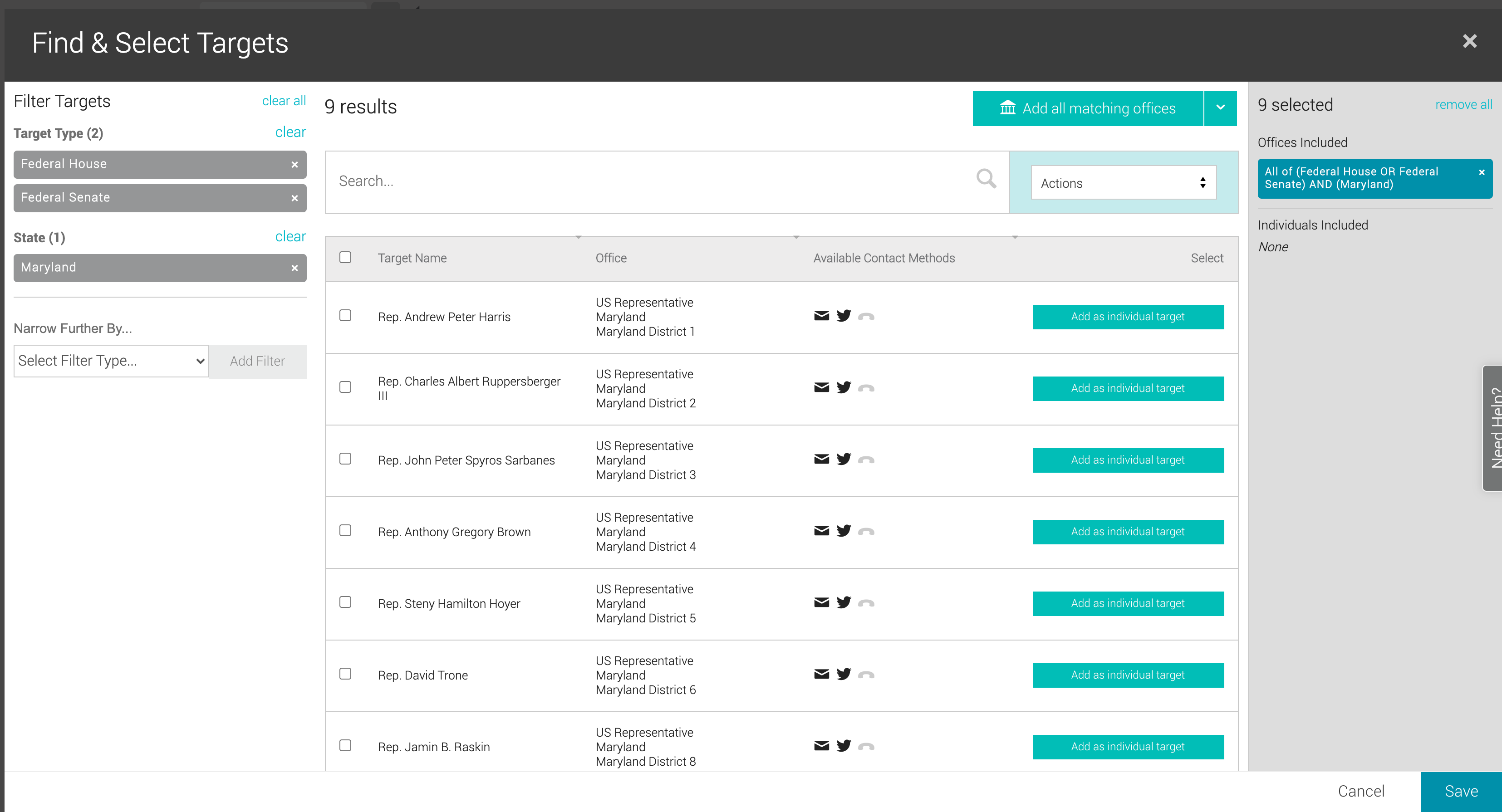1502x812 pixels.
Task: Remove the Maryland state filter chip
Action: point(295,268)
